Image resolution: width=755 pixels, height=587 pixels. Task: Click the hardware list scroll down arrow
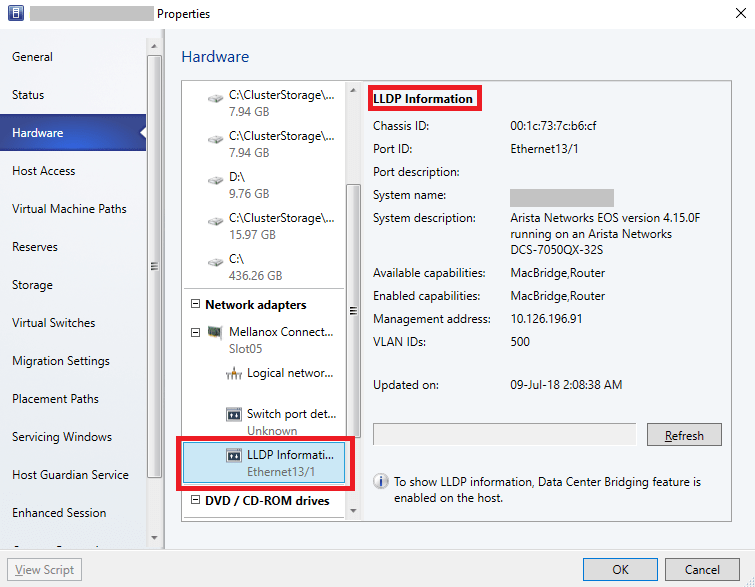[x=352, y=511]
